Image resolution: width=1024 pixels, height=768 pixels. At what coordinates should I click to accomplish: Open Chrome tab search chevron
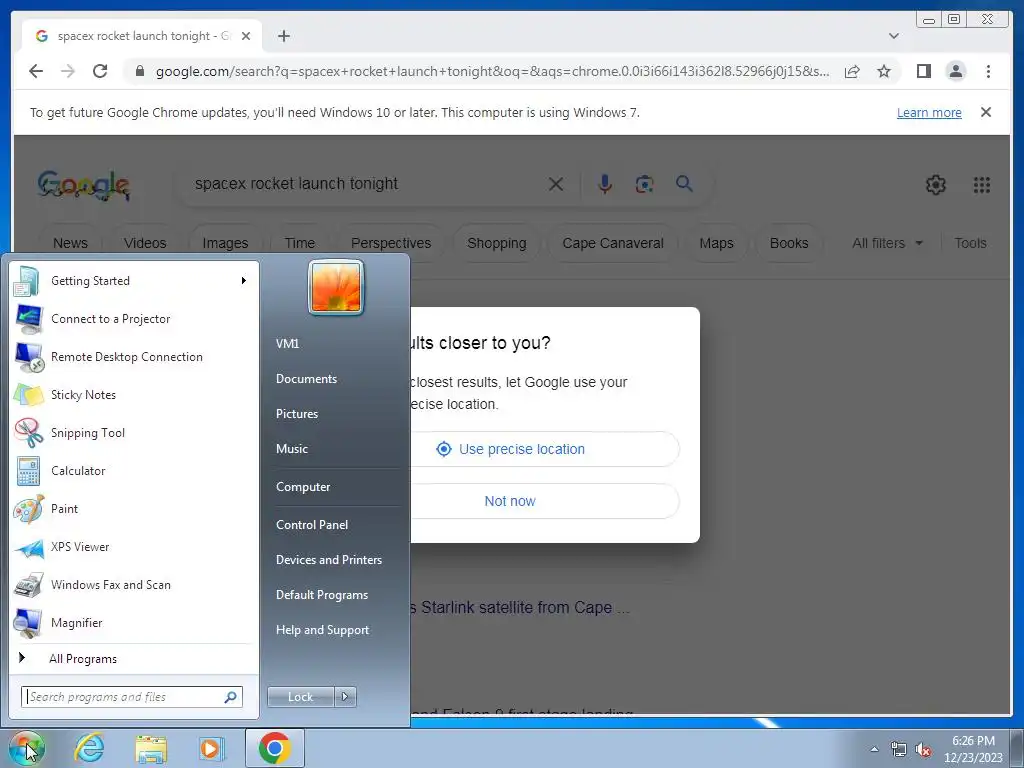pyautogui.click(x=893, y=36)
